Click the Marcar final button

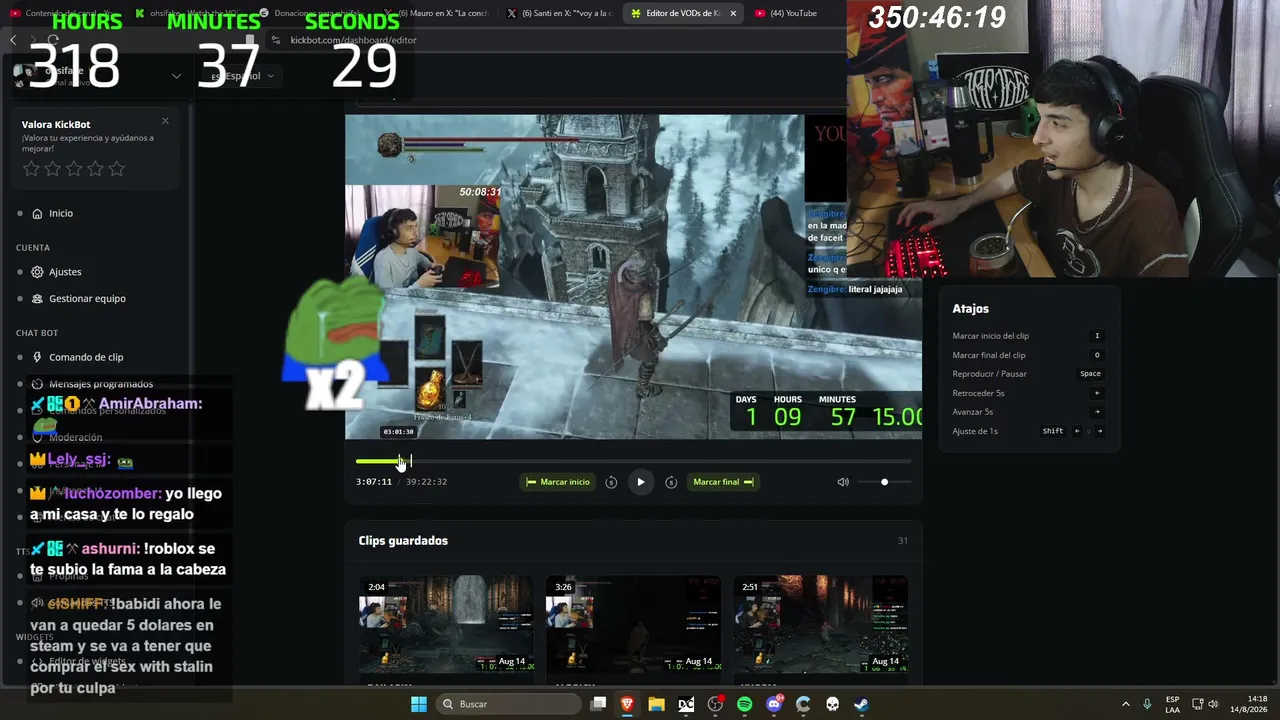[723, 482]
